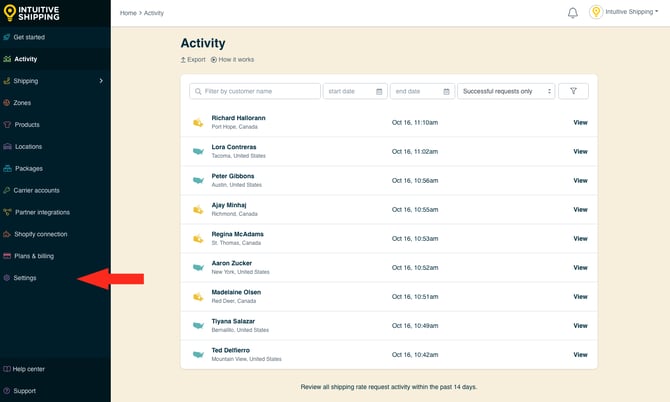Click Home in the breadcrumb

coord(128,13)
